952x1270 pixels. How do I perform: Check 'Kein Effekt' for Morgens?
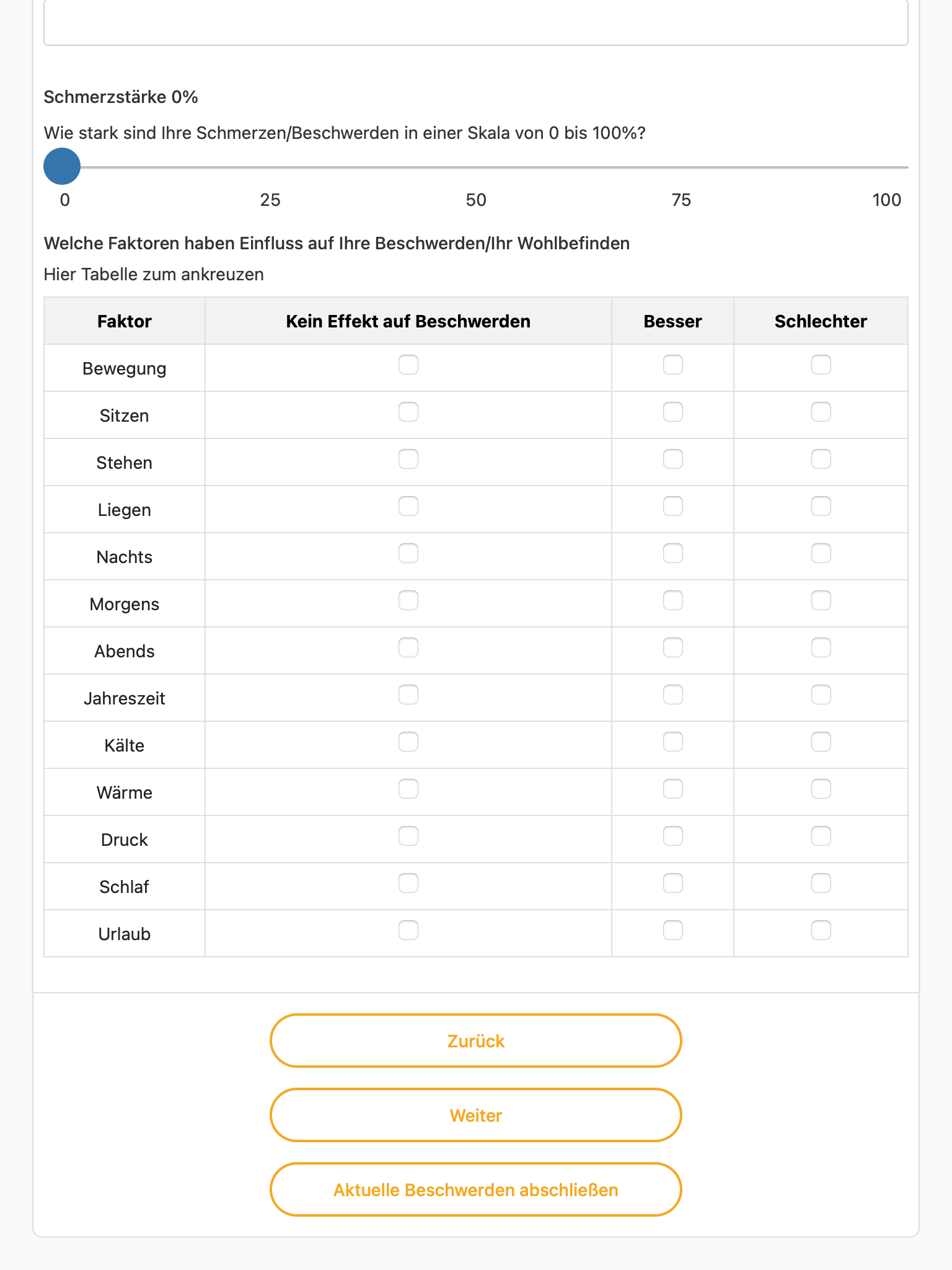coord(408,600)
